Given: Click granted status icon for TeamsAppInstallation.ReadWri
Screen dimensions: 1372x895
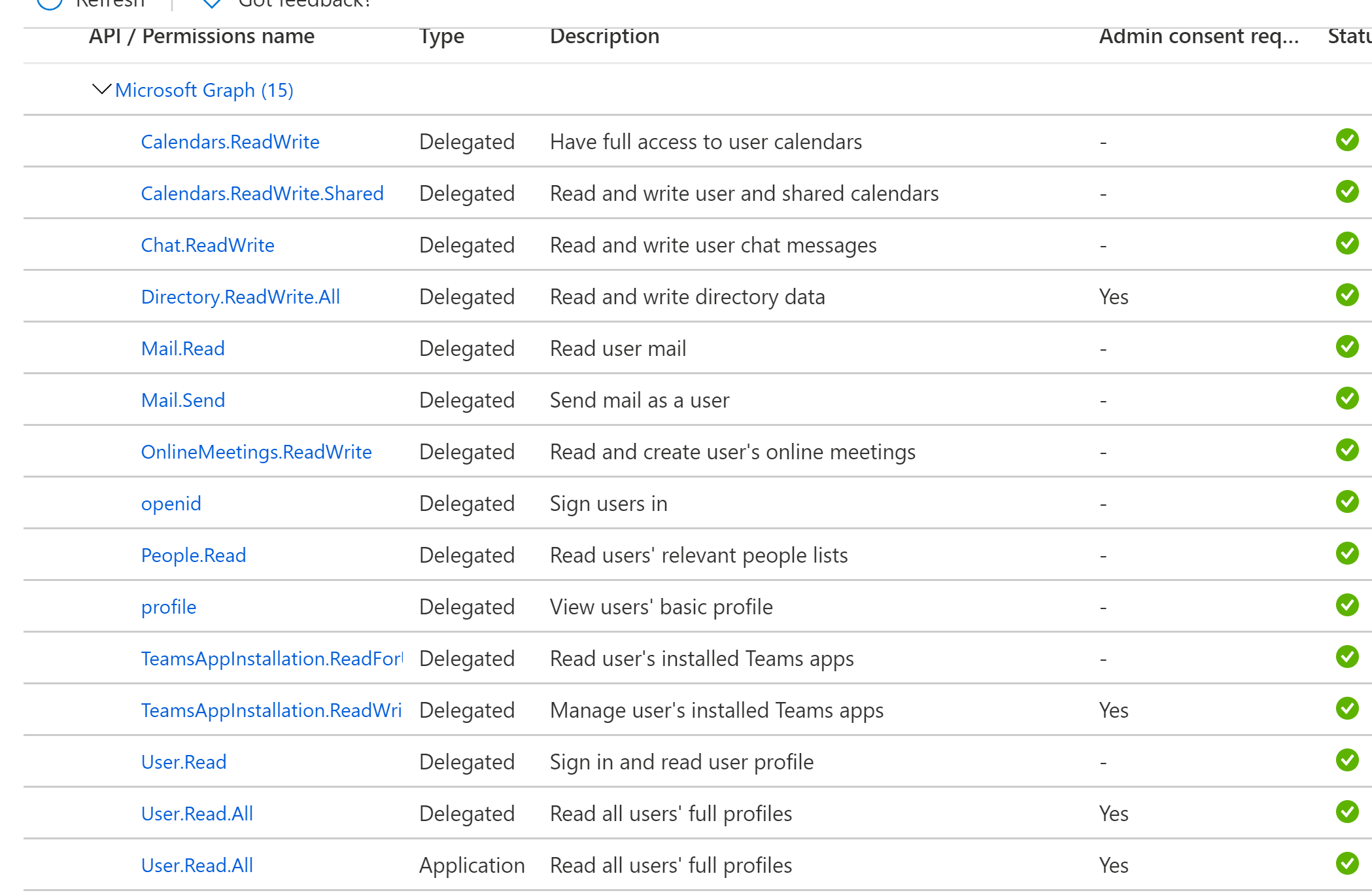Looking at the screenshot, I should point(1347,708).
